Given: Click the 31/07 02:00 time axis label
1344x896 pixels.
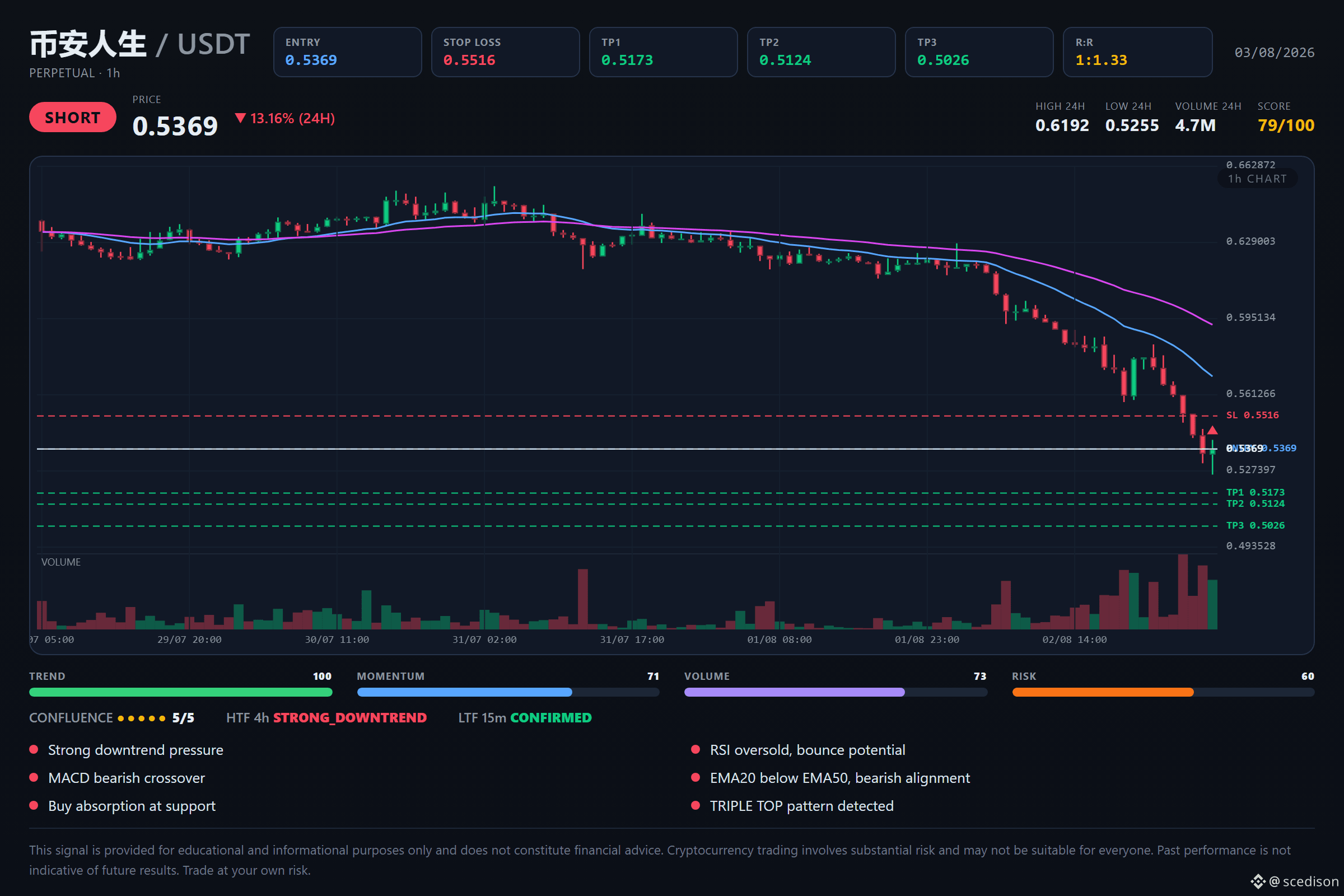Looking at the screenshot, I should click(x=484, y=640).
